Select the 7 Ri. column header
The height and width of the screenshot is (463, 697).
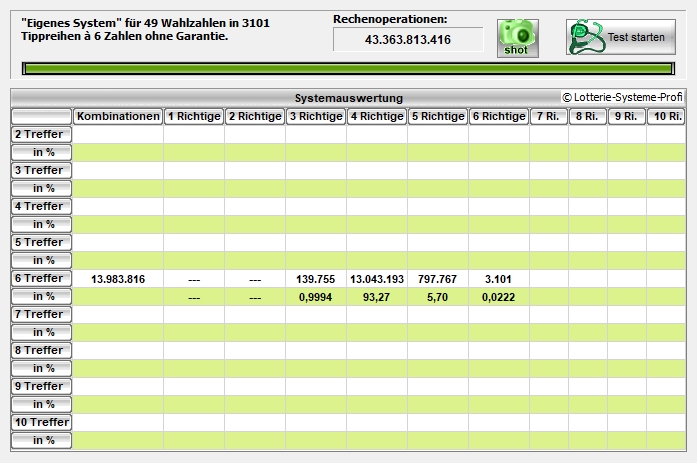(549, 116)
